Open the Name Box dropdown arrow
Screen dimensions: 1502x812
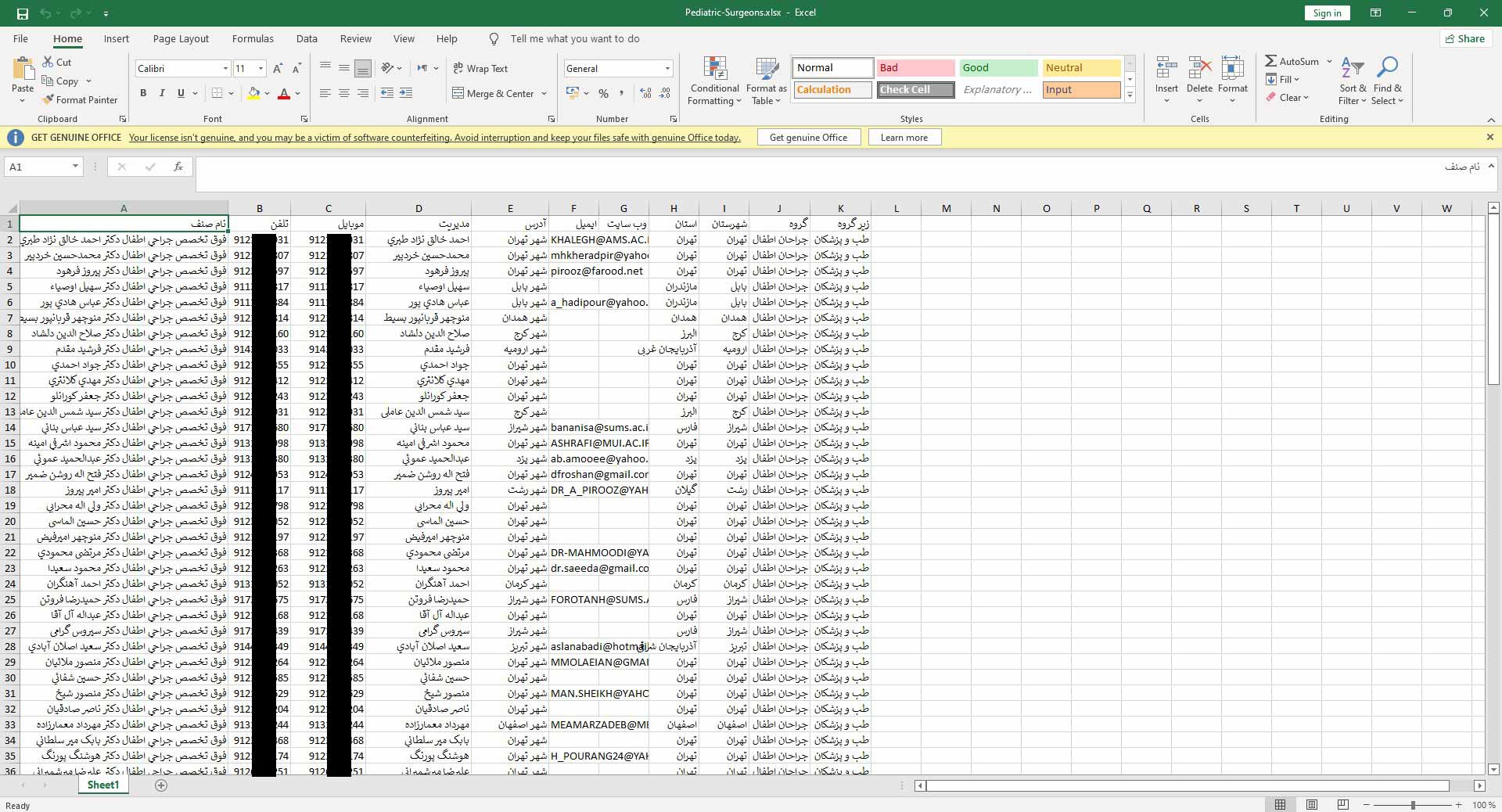[x=75, y=167]
